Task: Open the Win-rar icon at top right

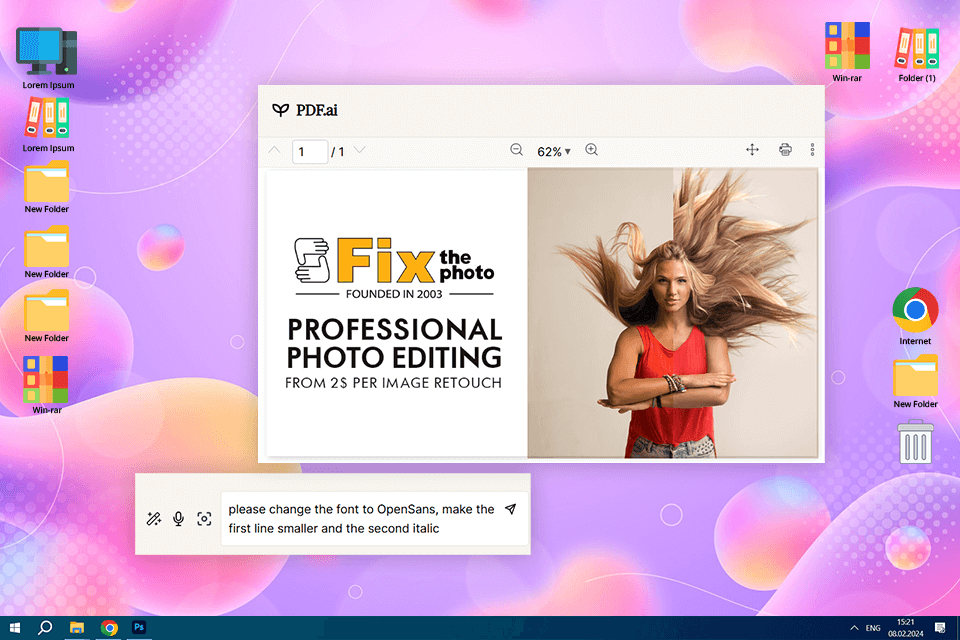Action: click(x=847, y=52)
